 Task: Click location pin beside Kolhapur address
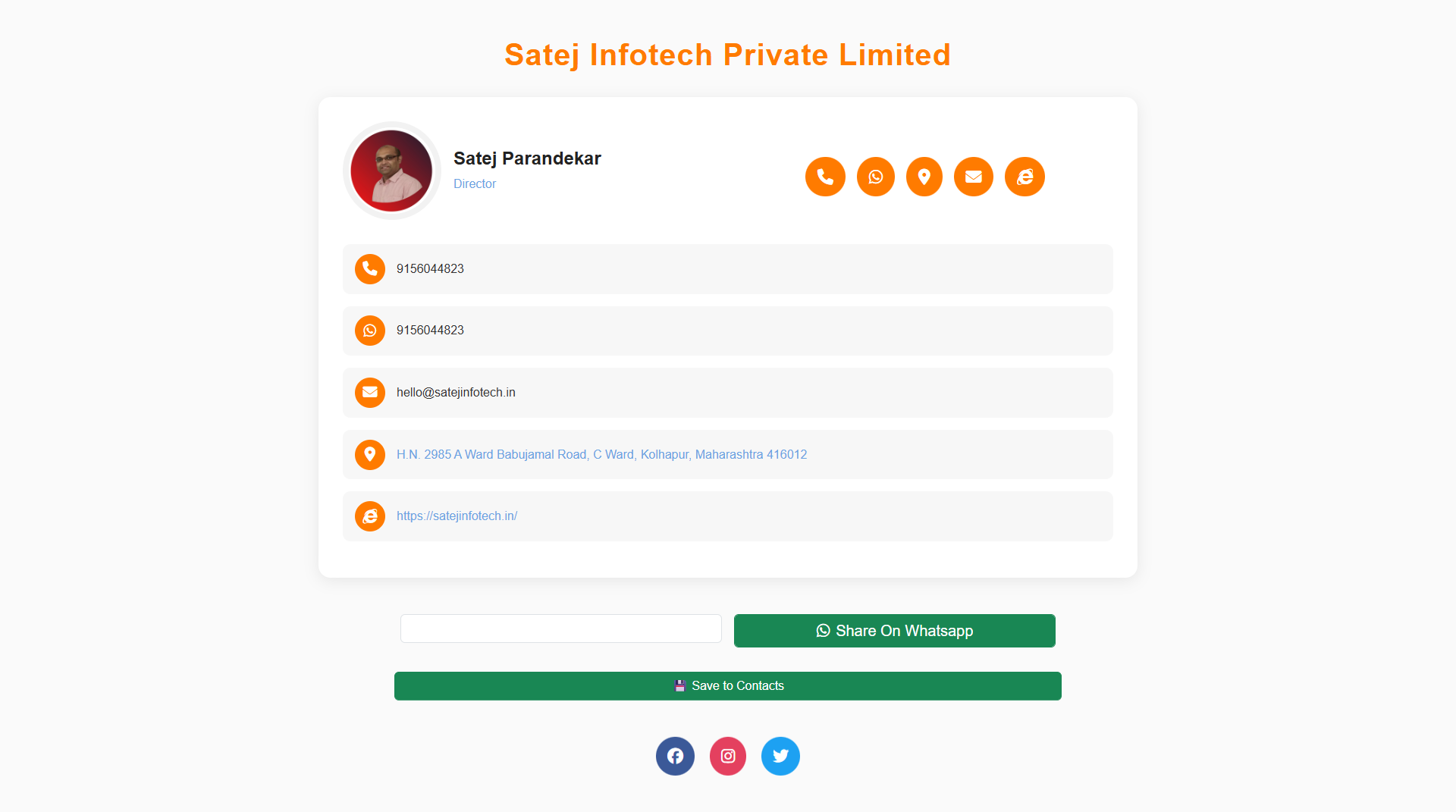[370, 455]
